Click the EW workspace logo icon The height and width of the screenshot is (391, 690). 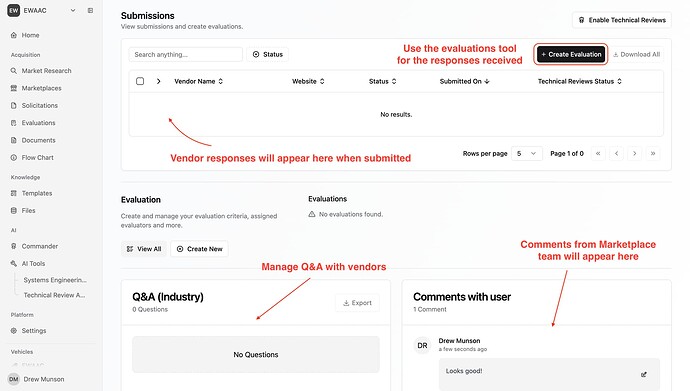(14, 11)
